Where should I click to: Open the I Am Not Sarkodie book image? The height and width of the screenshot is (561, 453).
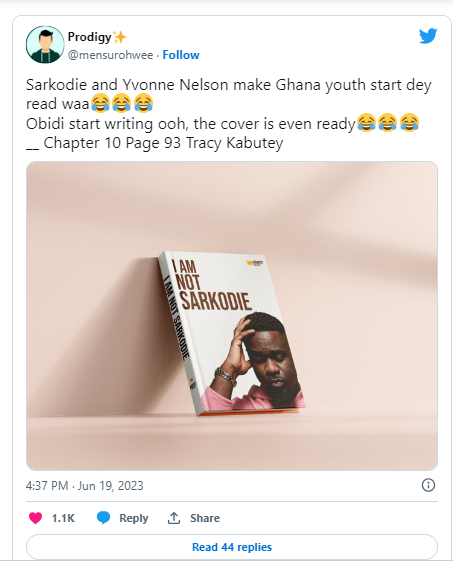coord(232,316)
